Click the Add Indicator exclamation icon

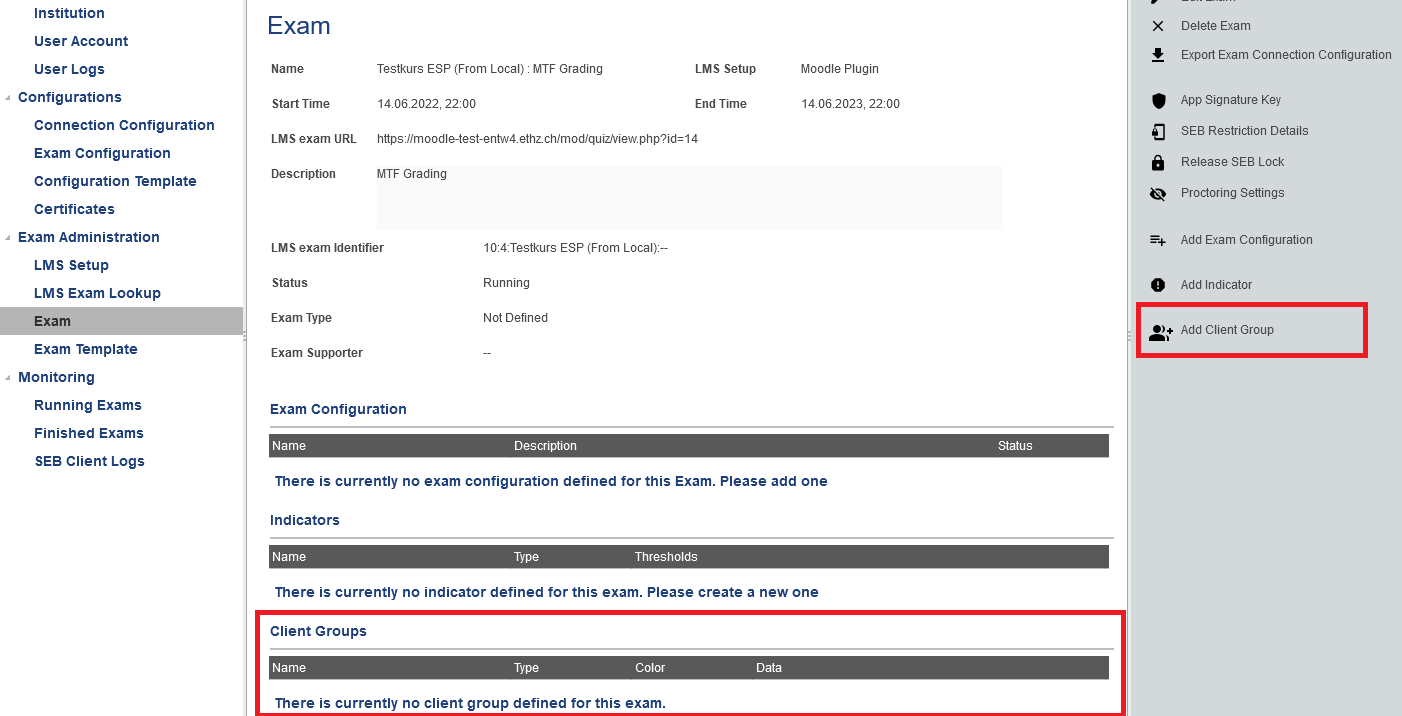coord(1158,285)
